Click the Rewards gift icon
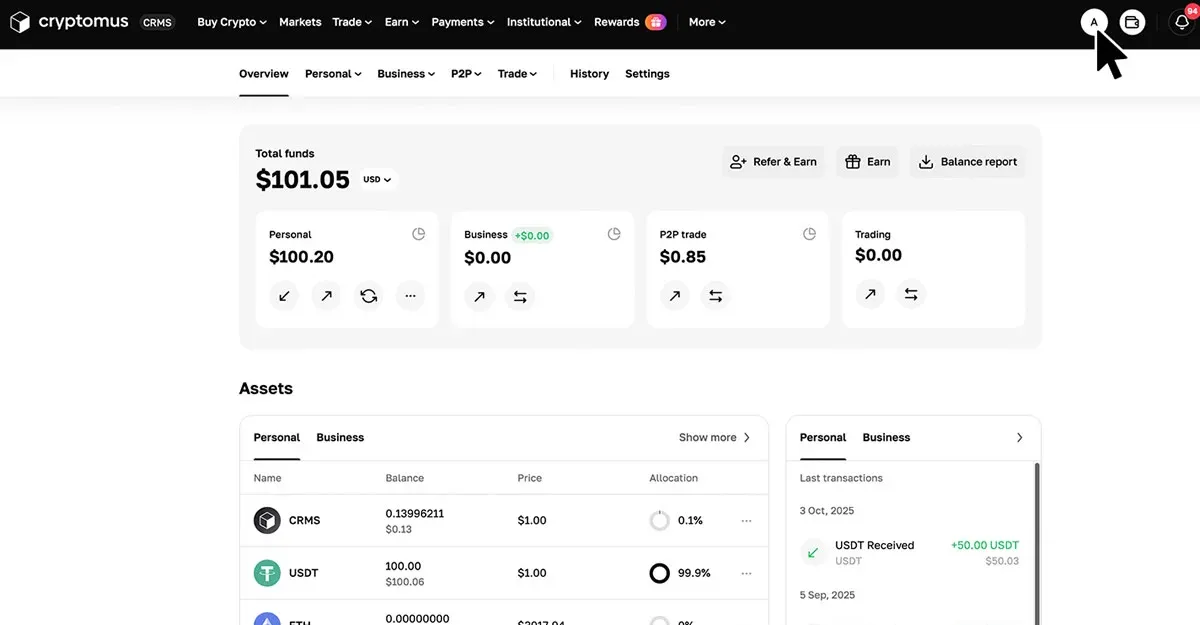The image size is (1200, 625). [x=658, y=21]
